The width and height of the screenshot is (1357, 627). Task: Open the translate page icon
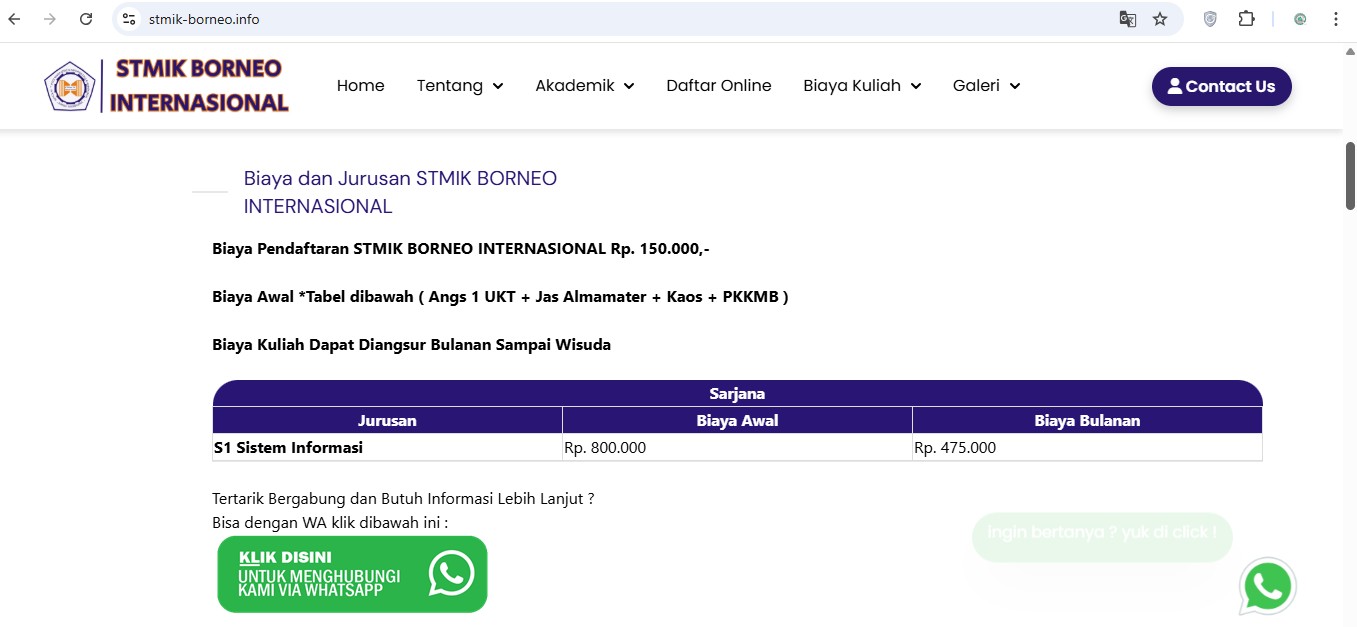tap(1128, 19)
